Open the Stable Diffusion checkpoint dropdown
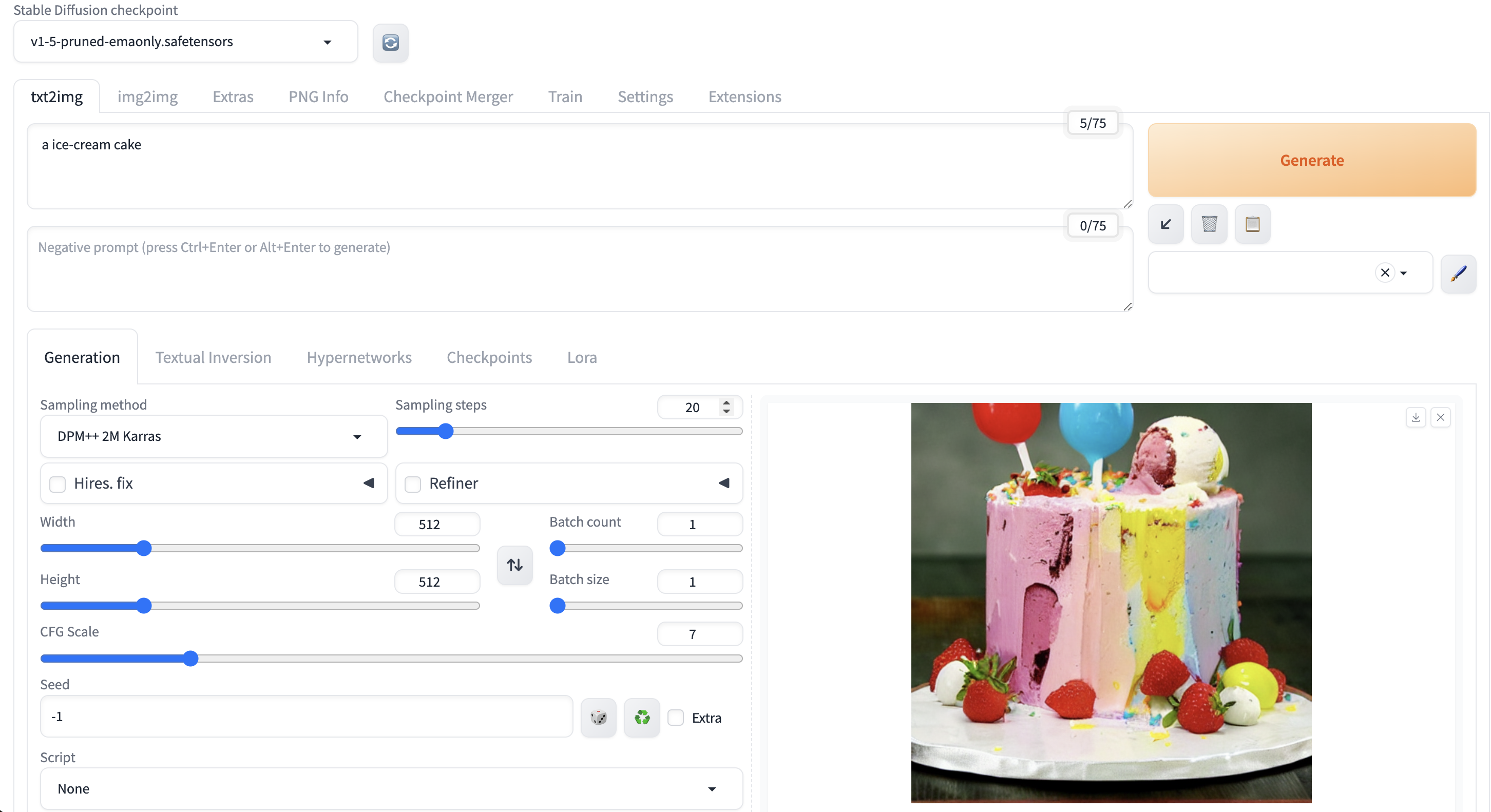Image resolution: width=1491 pixels, height=812 pixels. 185,42
